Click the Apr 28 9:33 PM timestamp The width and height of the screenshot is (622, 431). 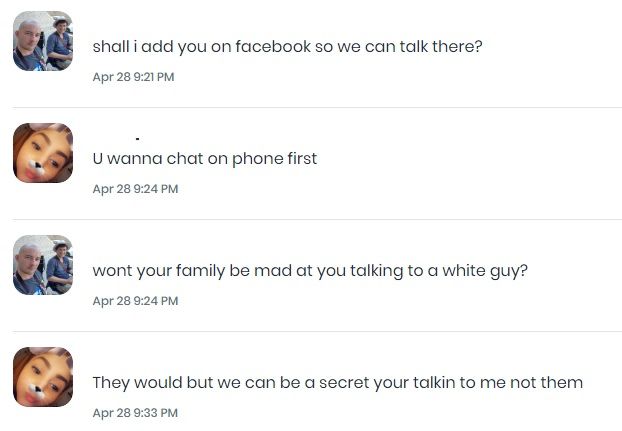click(135, 413)
